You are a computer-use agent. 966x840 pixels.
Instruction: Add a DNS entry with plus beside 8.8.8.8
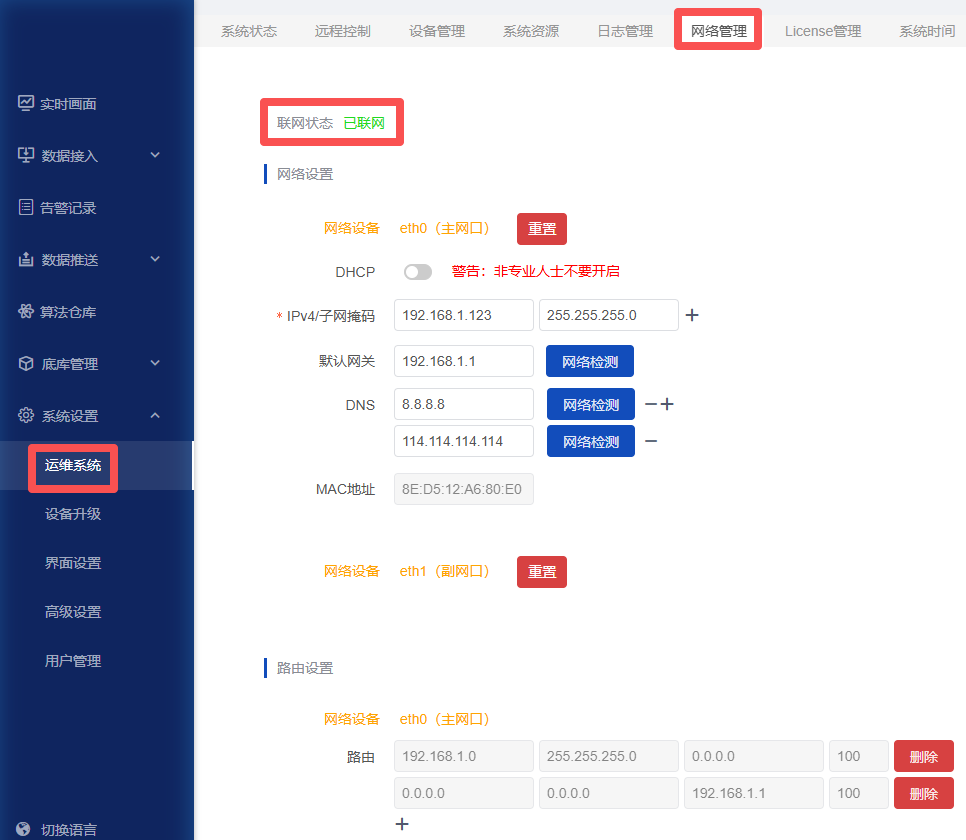point(667,404)
